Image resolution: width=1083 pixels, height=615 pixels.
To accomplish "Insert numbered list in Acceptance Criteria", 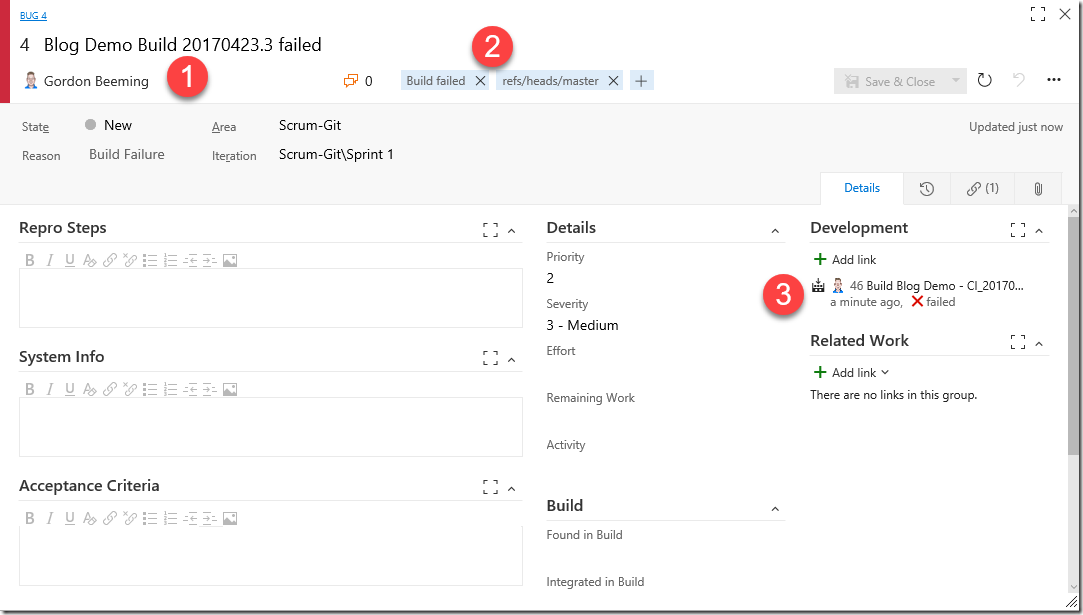I will click(x=170, y=518).
